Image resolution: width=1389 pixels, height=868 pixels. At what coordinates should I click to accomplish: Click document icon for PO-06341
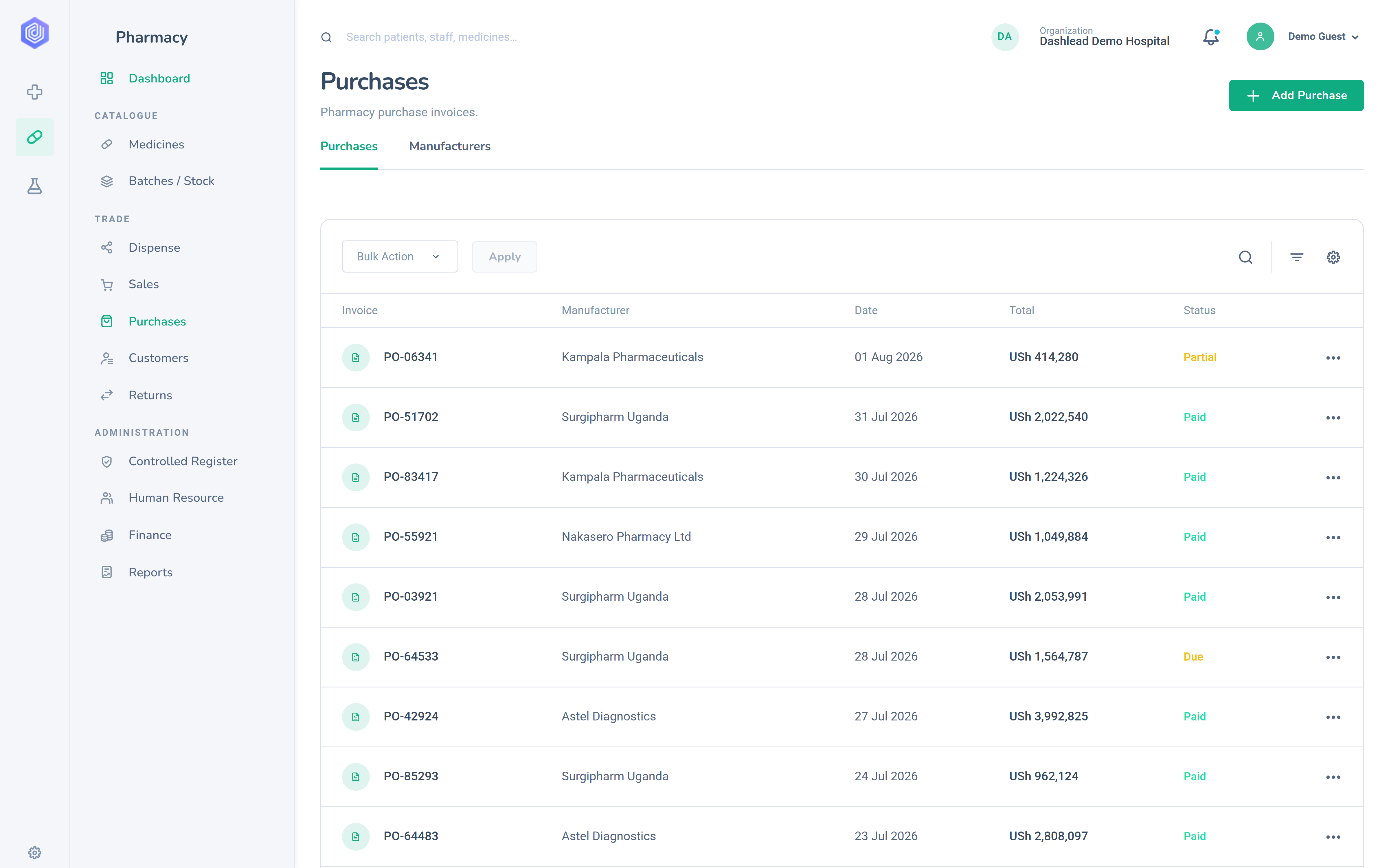point(356,358)
